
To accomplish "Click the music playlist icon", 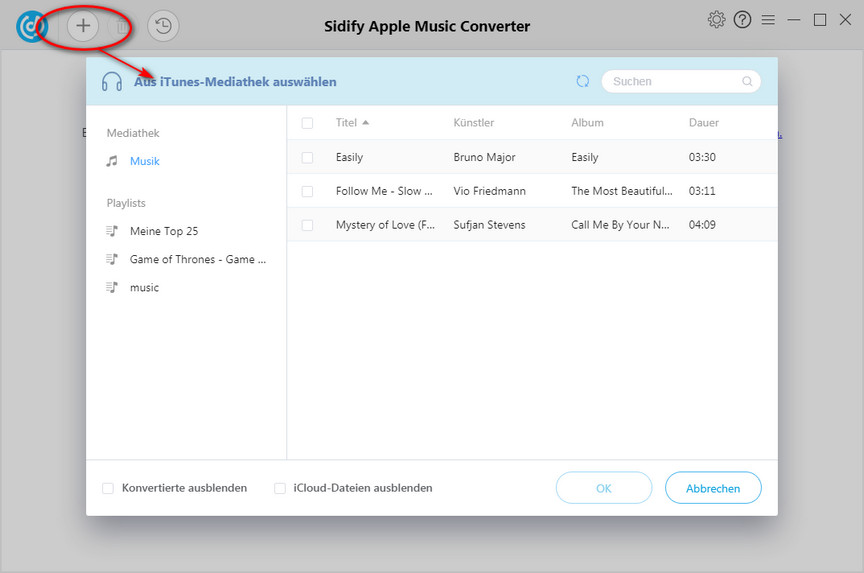I will coord(112,287).
